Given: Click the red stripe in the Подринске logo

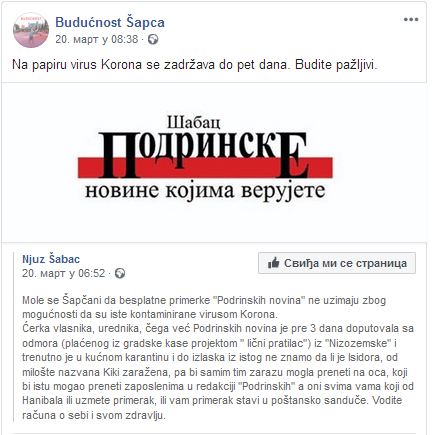Looking at the screenshot, I should coord(205,167).
